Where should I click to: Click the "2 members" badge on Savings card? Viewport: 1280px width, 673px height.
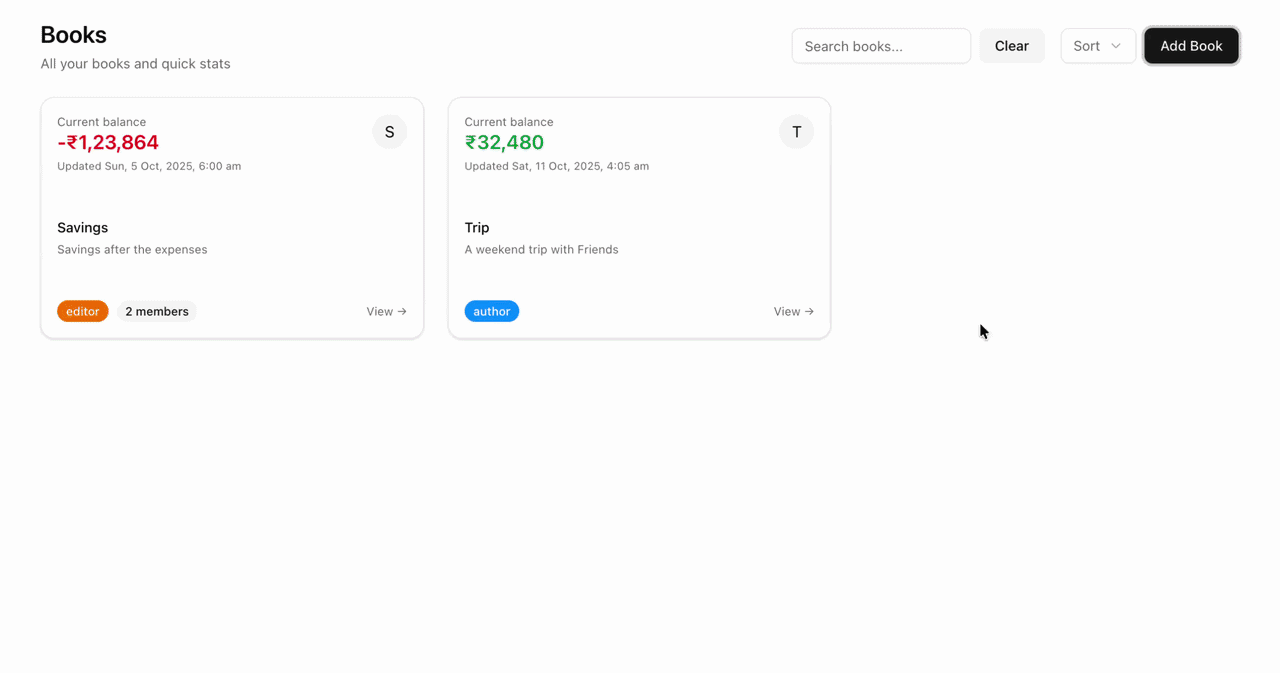(156, 311)
